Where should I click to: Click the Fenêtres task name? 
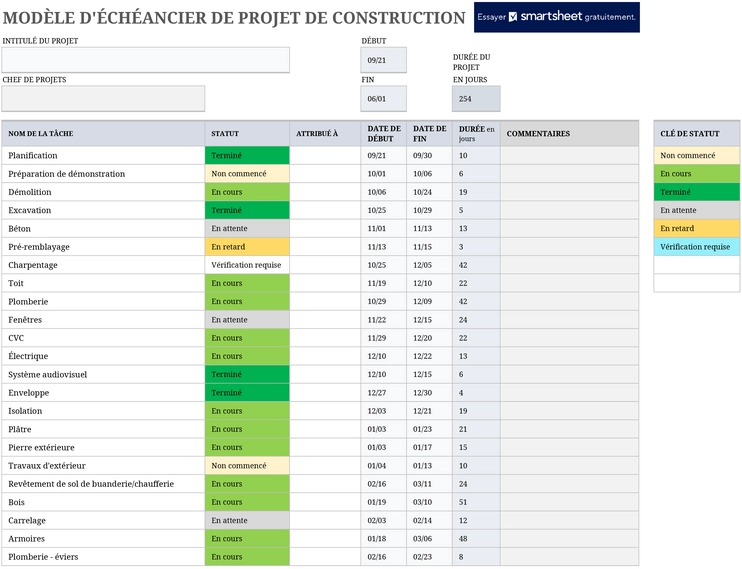(x=25, y=320)
